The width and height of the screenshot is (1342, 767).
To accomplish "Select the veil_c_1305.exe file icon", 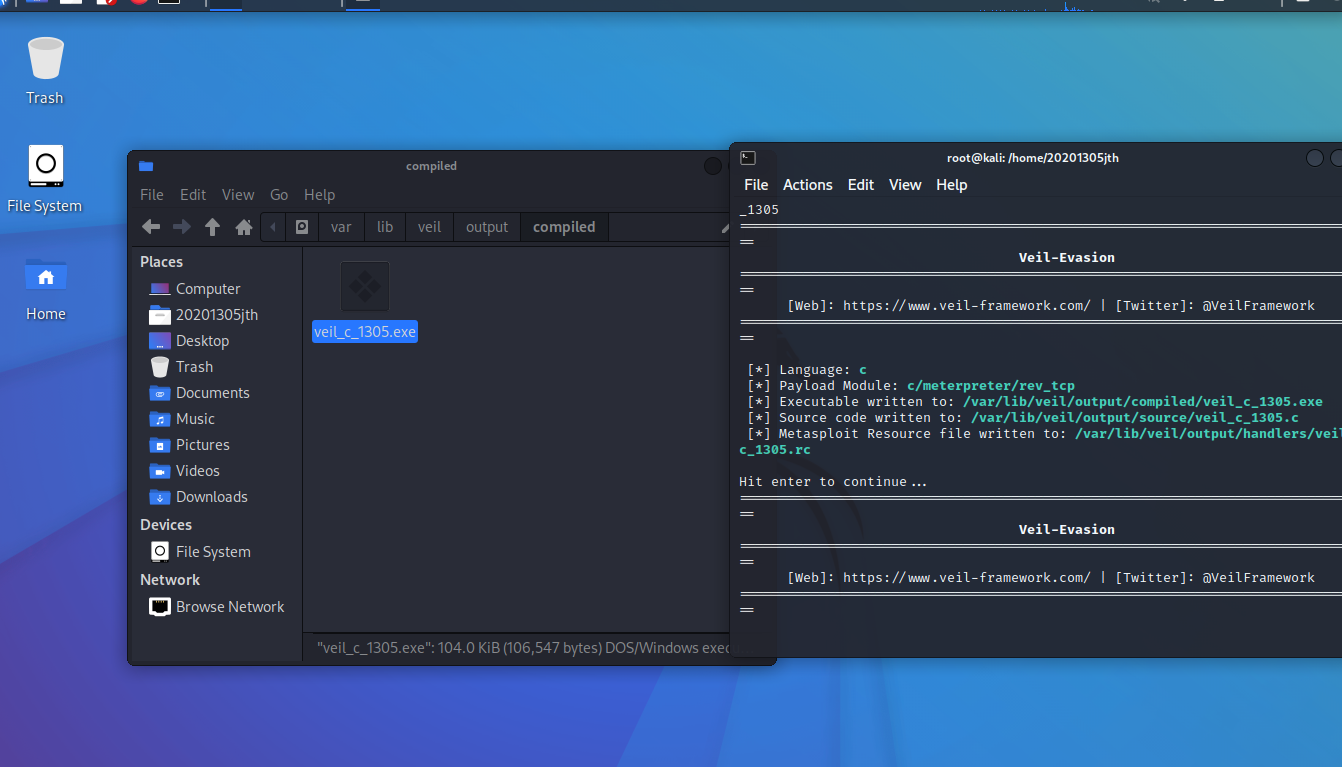I will 365,287.
